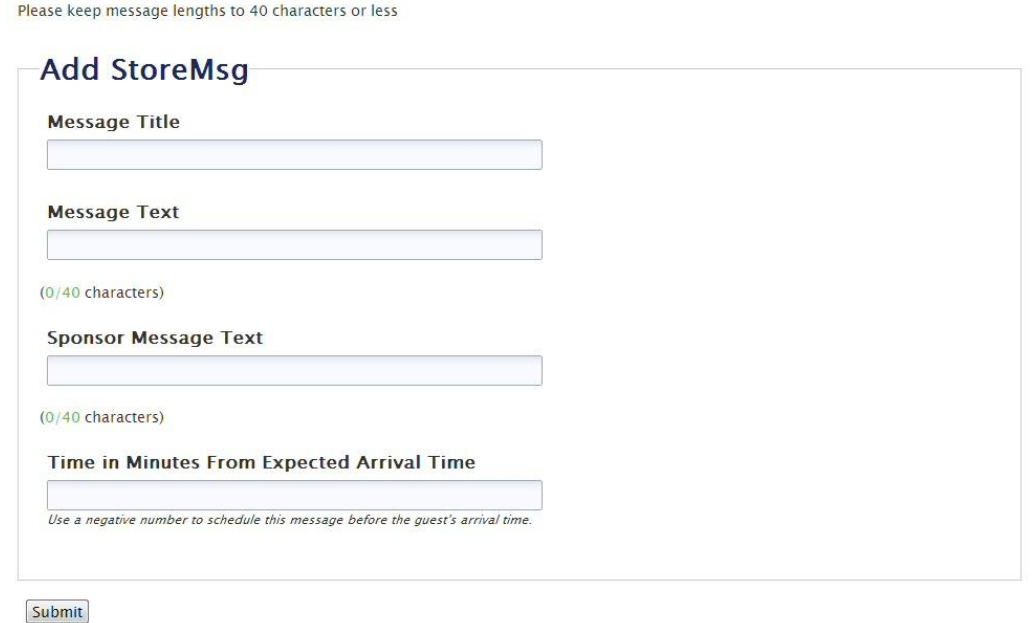
Task: Click the "40" limit below Message Text
Action: click(x=69, y=293)
